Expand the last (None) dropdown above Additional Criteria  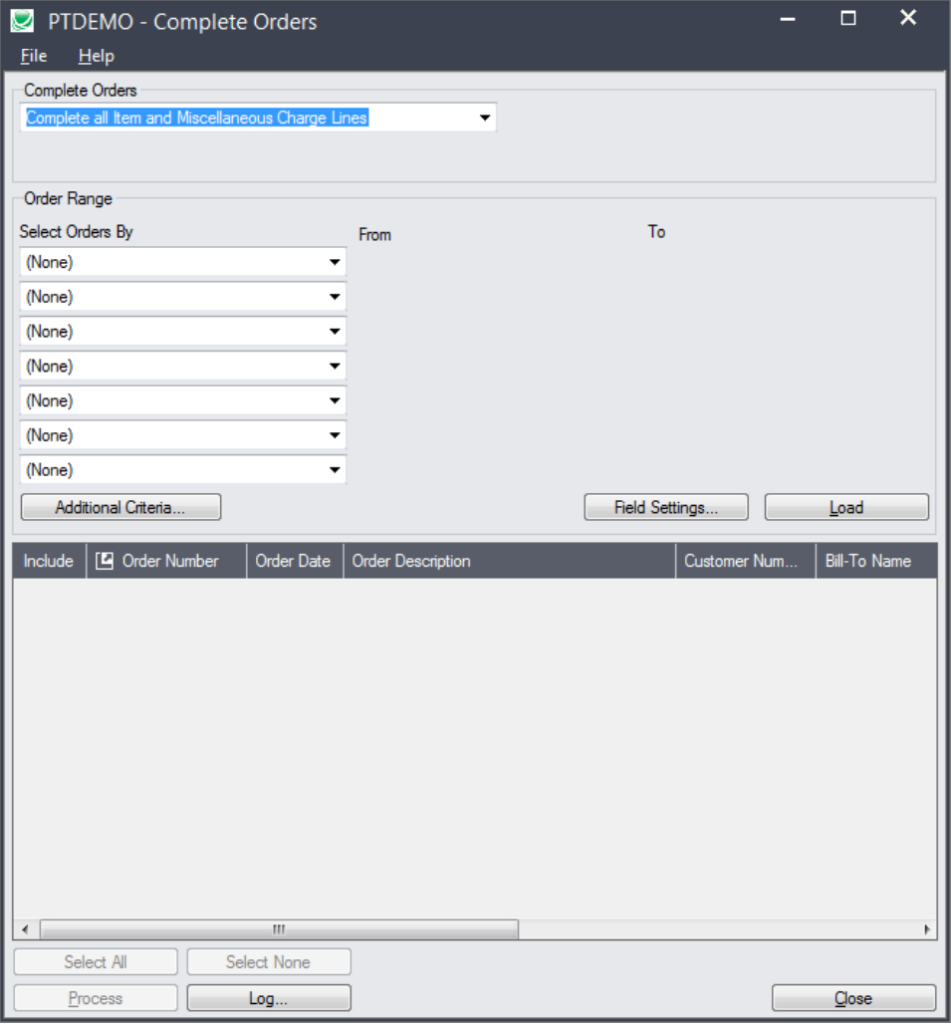pos(334,470)
